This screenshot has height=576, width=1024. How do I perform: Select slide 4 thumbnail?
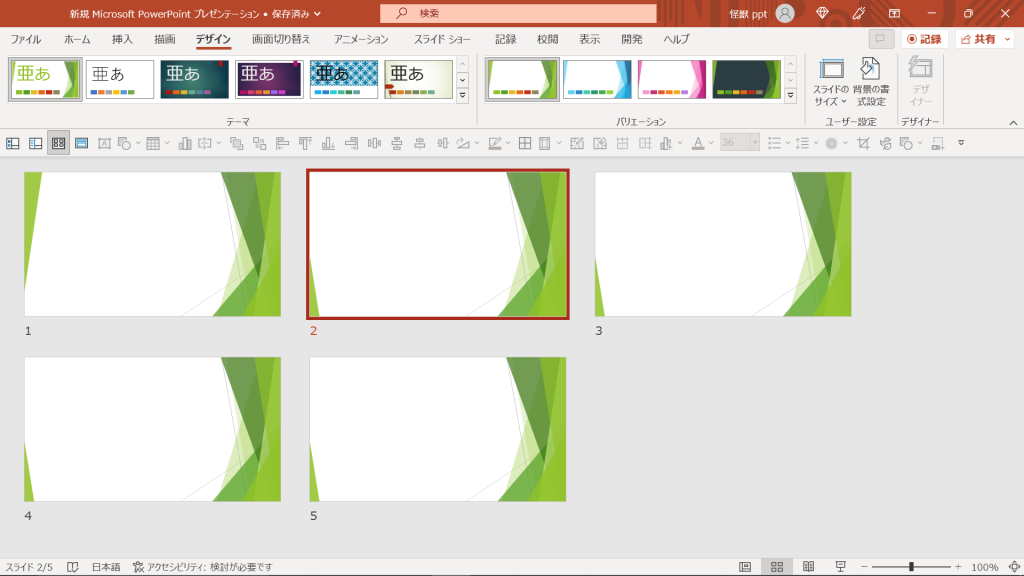click(152, 429)
